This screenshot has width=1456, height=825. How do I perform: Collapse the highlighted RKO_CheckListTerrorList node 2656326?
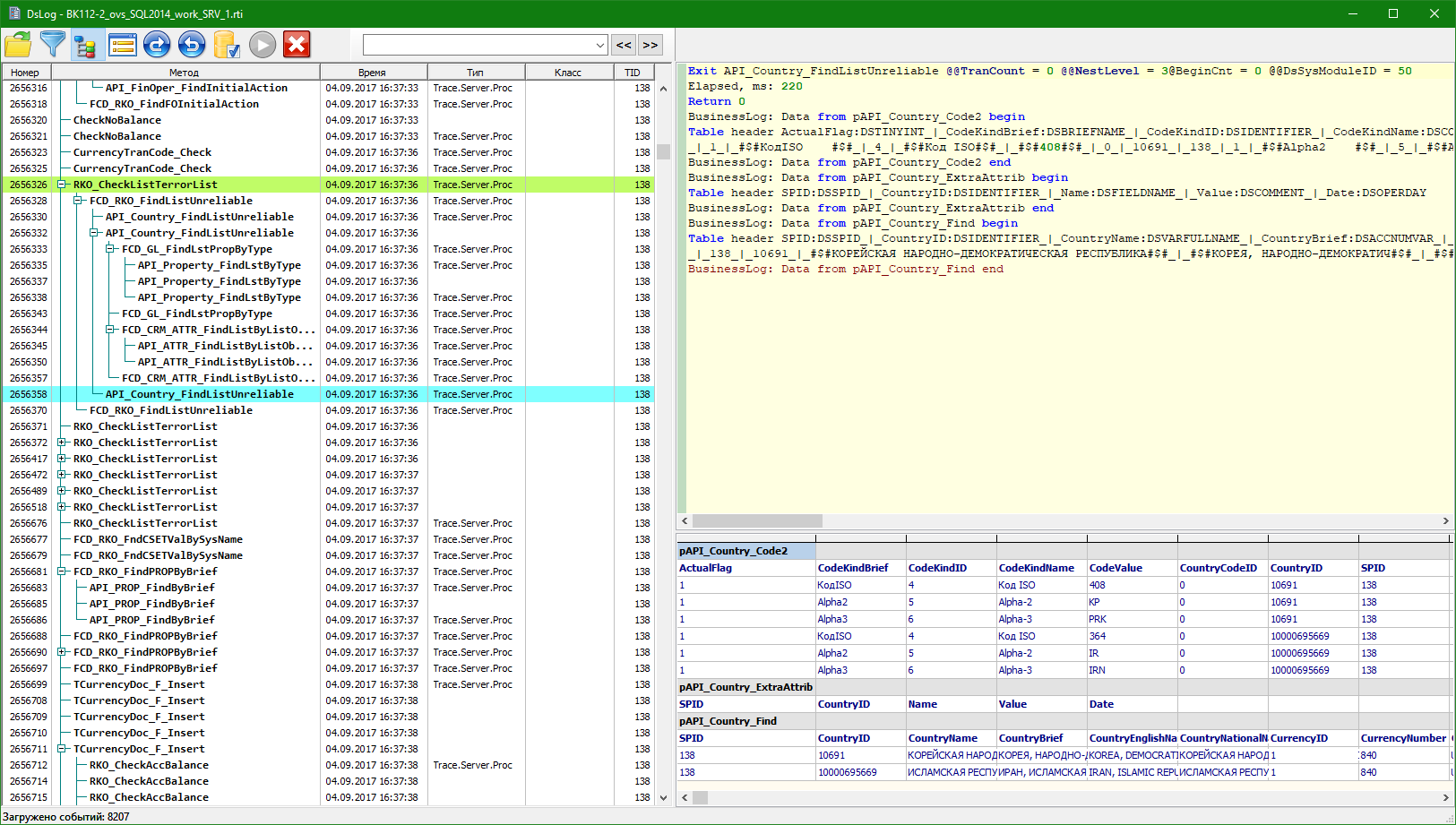pos(62,185)
